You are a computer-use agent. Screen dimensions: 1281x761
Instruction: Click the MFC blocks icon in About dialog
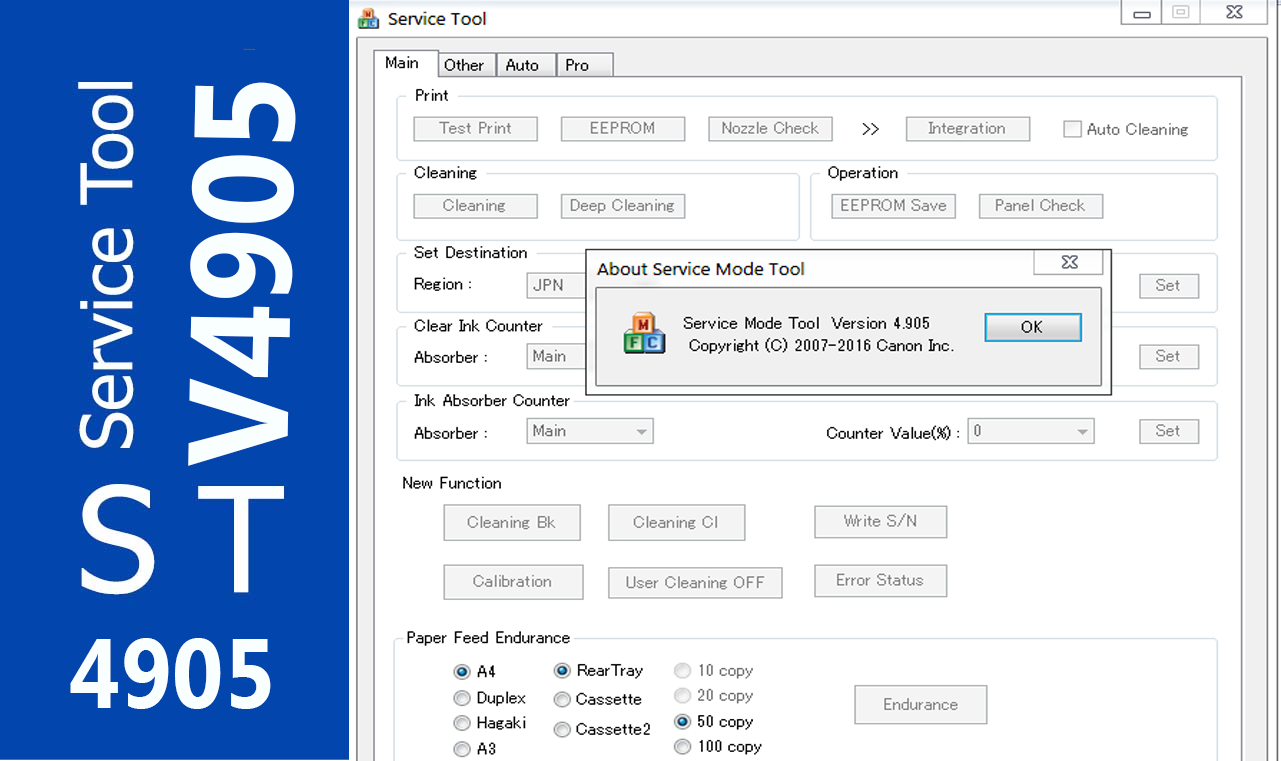644,333
